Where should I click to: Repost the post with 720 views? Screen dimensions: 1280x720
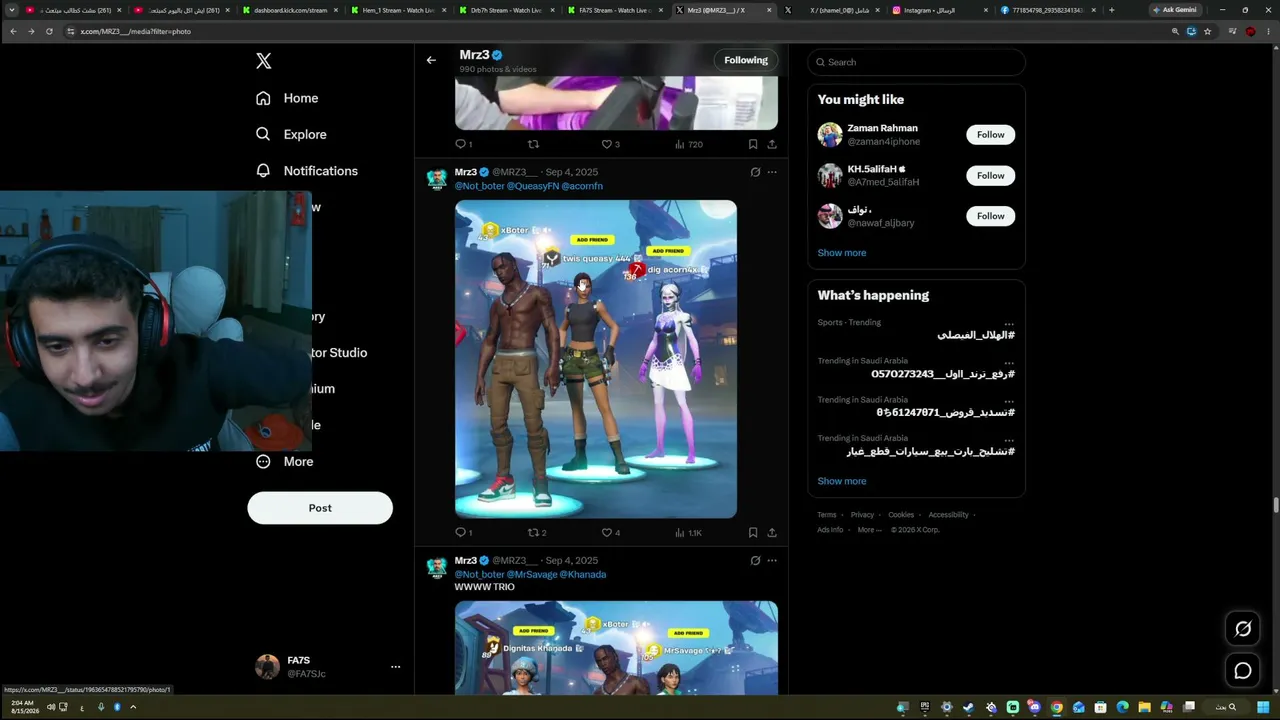[533, 144]
